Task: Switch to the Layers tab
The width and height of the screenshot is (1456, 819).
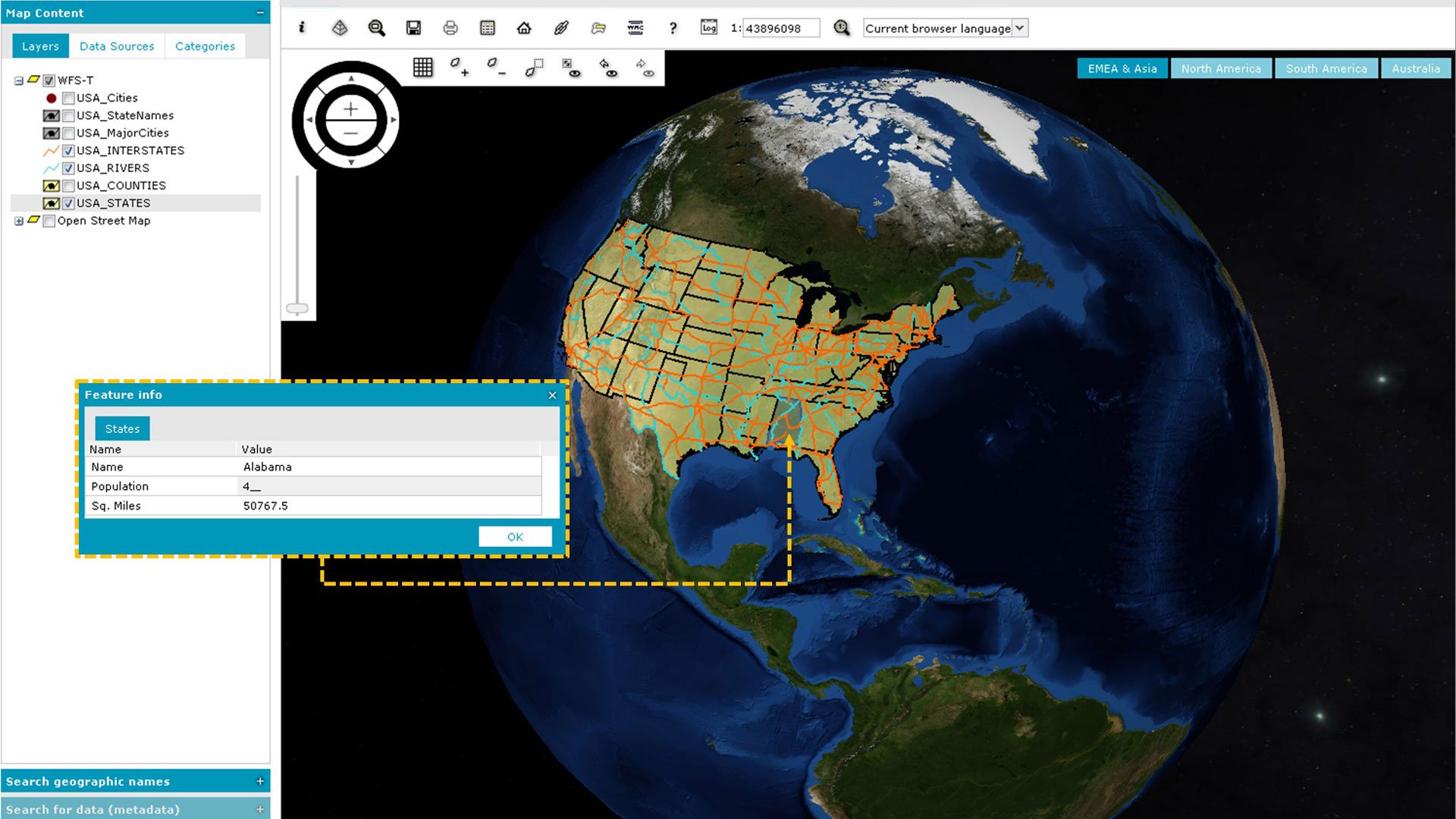Action: [x=40, y=46]
